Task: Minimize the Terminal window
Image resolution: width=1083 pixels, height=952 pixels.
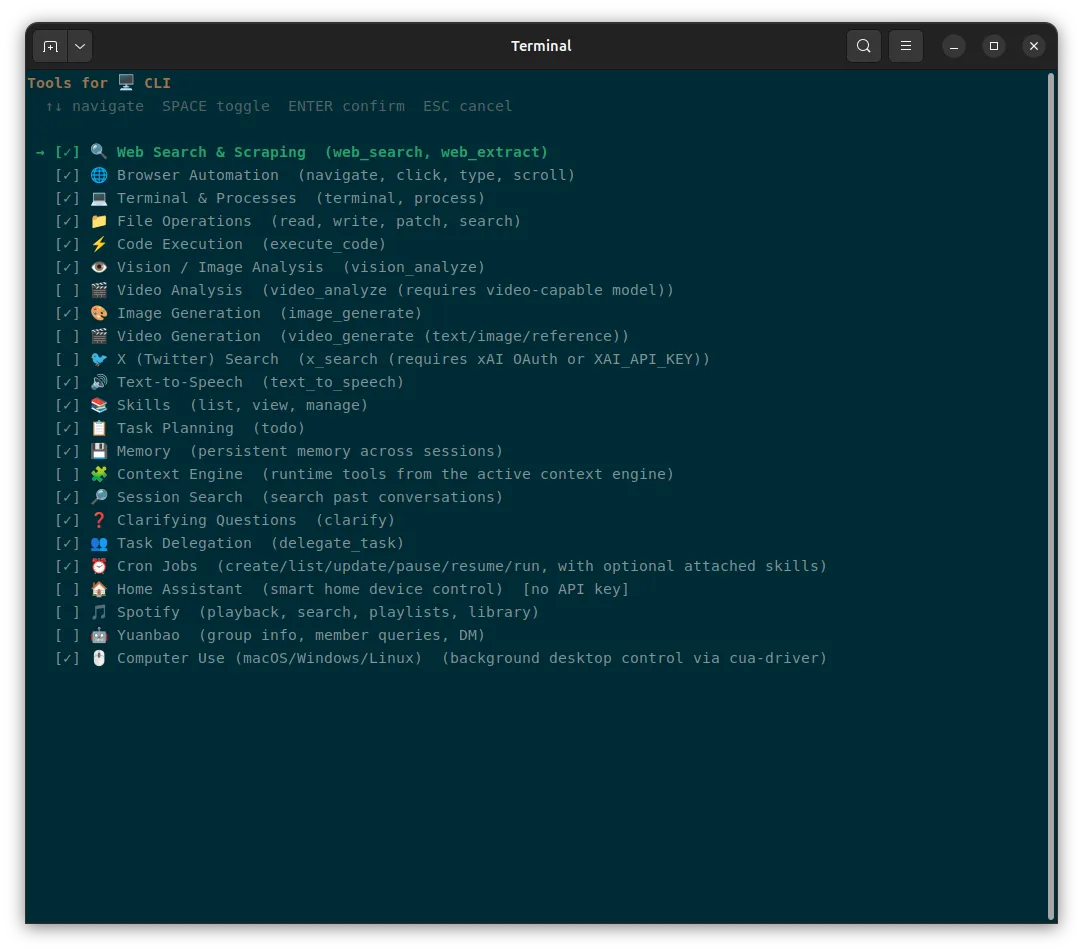Action: (954, 46)
